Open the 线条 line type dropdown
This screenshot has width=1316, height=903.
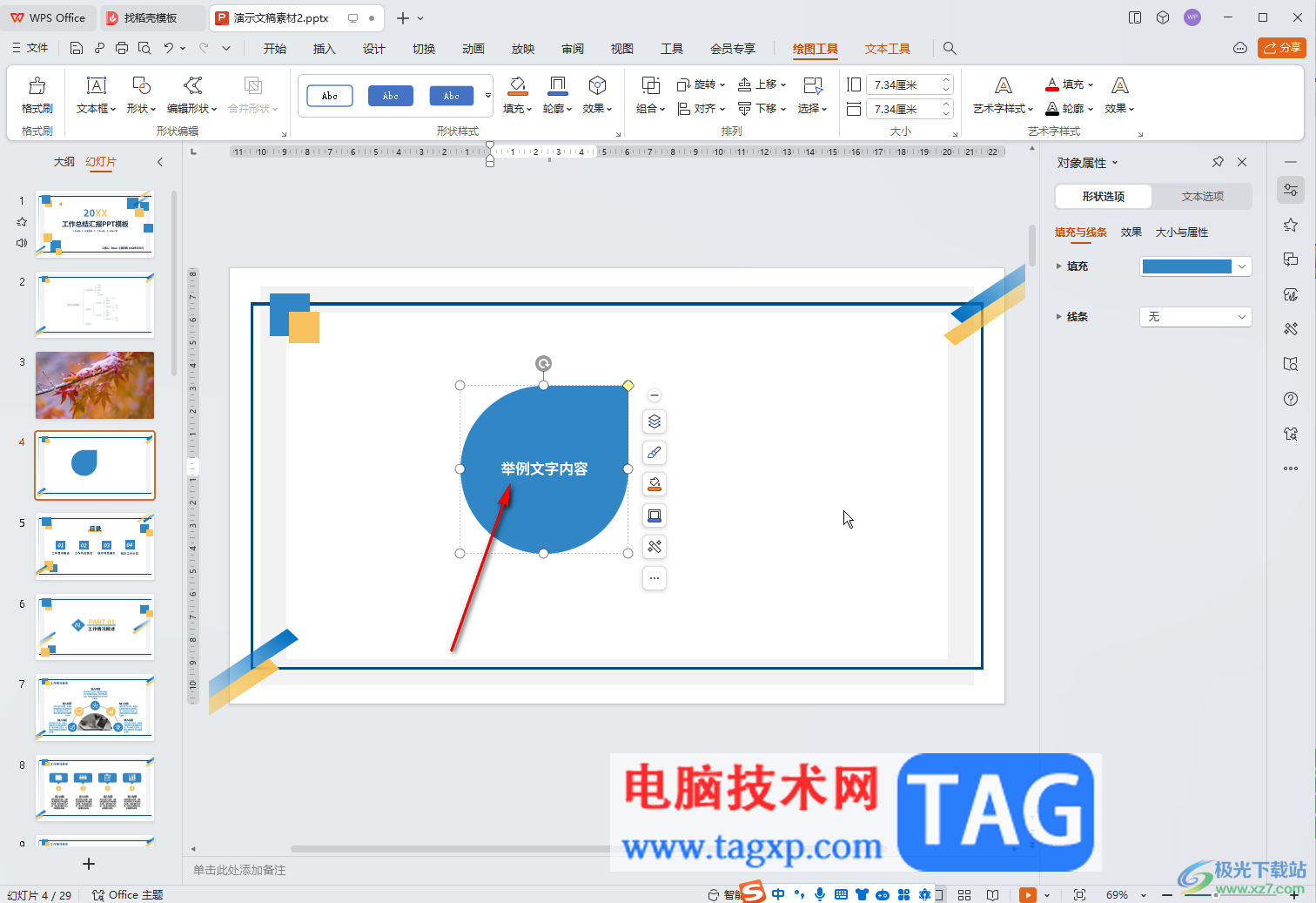1195,317
